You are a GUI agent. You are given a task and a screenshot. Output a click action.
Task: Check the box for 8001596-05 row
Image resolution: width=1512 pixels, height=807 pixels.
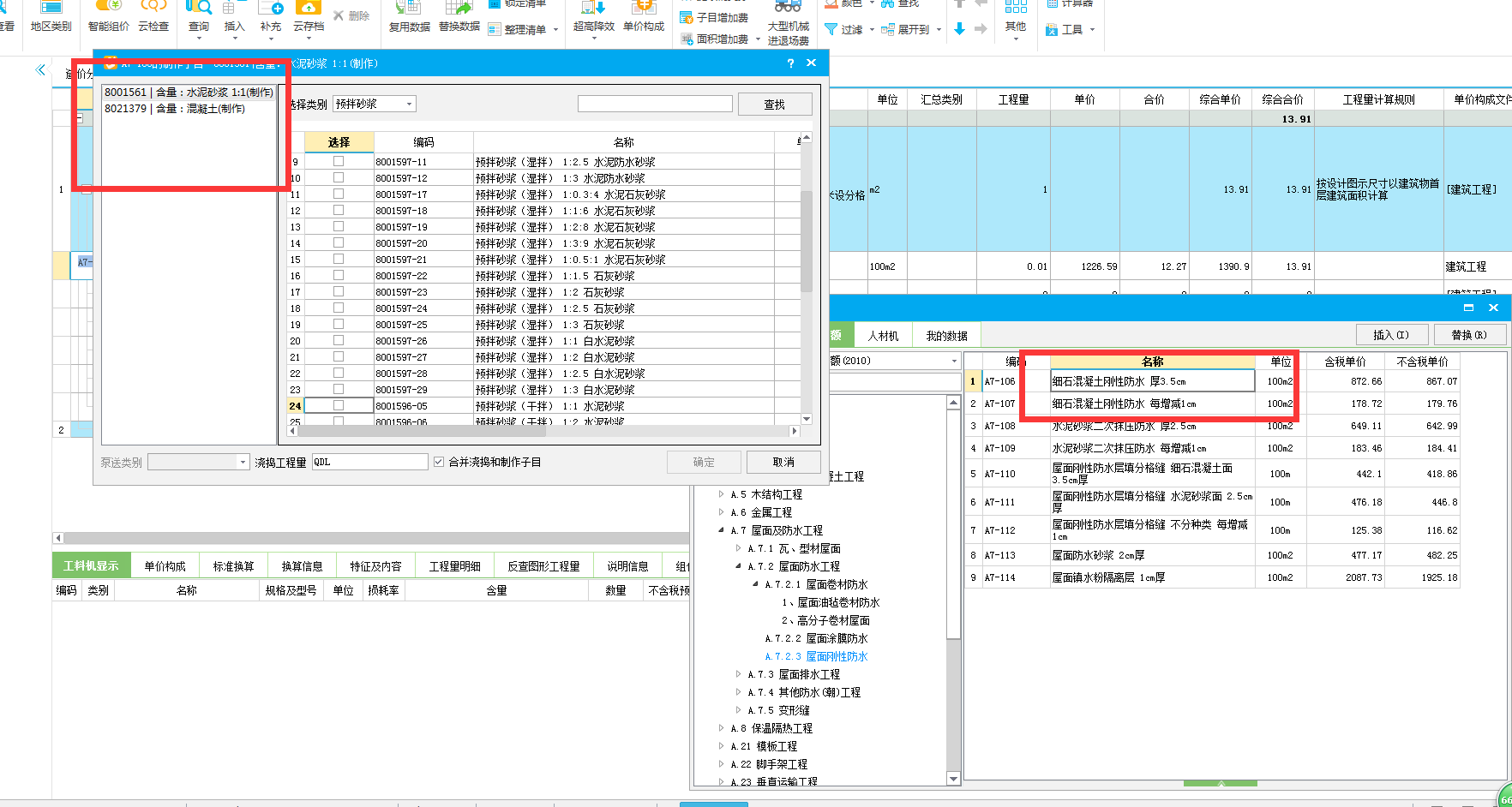(x=339, y=405)
